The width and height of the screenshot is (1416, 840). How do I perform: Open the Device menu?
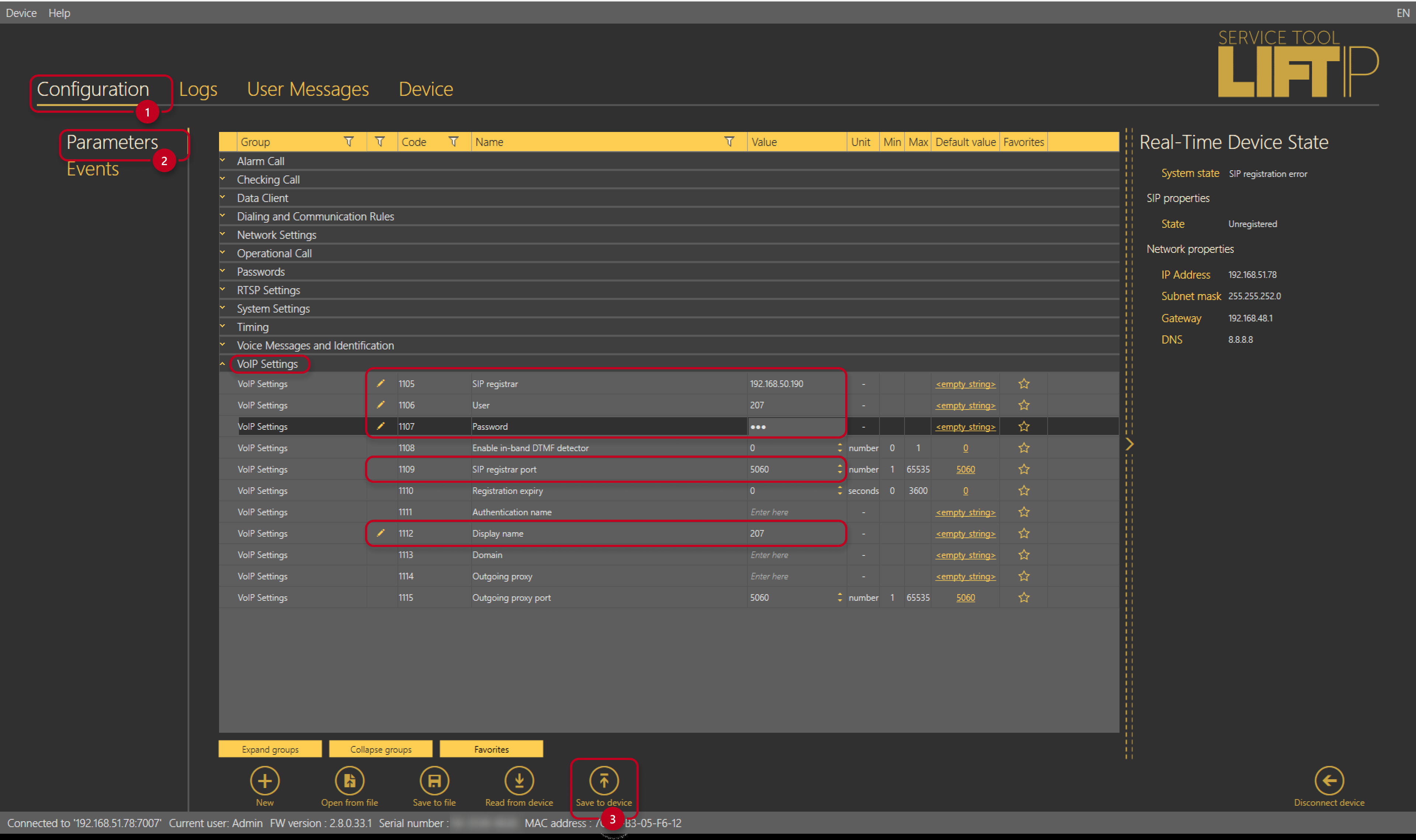coord(21,13)
